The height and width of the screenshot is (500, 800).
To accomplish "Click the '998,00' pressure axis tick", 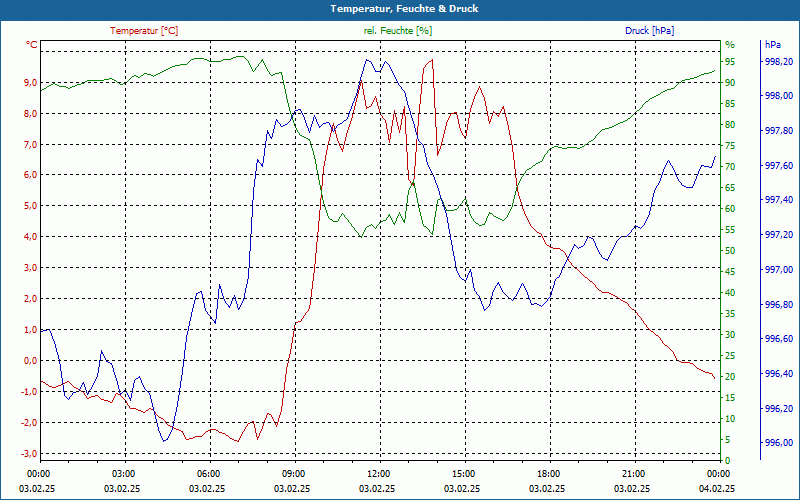I will click(x=779, y=96).
